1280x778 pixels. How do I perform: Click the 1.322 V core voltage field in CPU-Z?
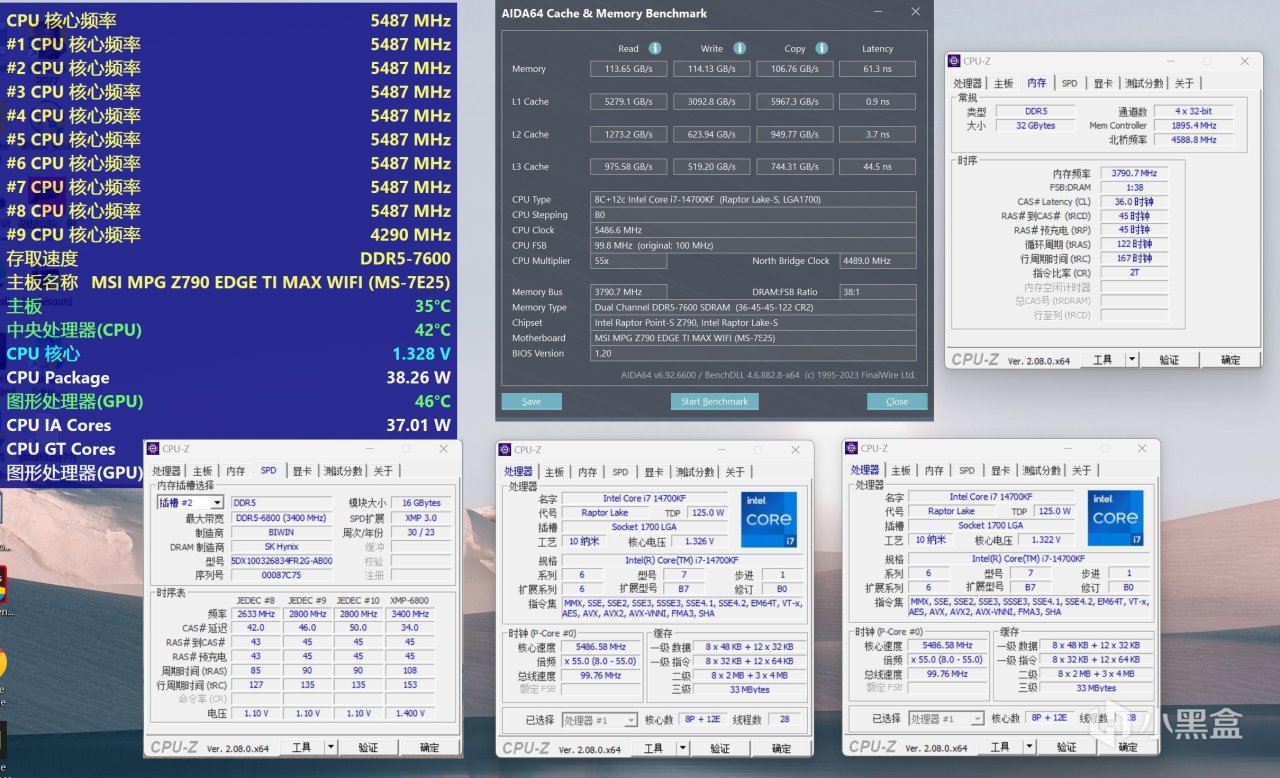click(x=1046, y=540)
